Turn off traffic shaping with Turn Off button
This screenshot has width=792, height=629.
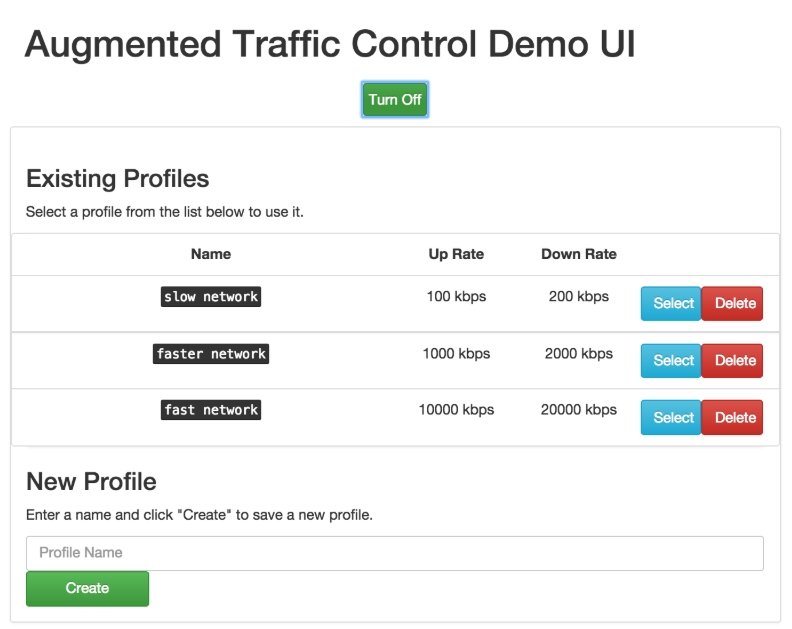pyautogui.click(x=395, y=100)
